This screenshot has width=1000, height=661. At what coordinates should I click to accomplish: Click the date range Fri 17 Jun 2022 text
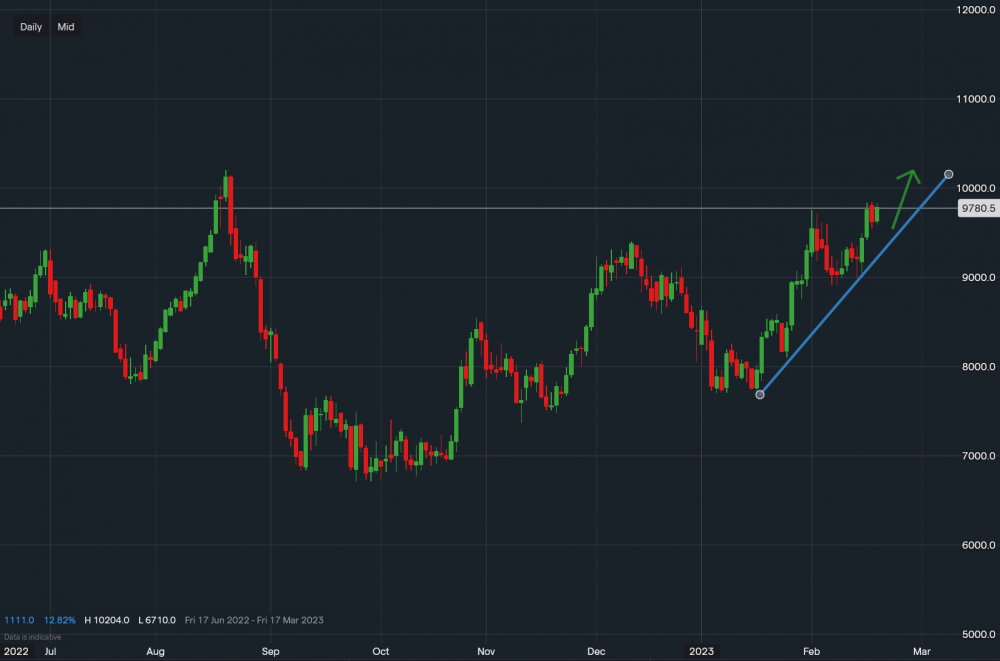tap(219, 620)
